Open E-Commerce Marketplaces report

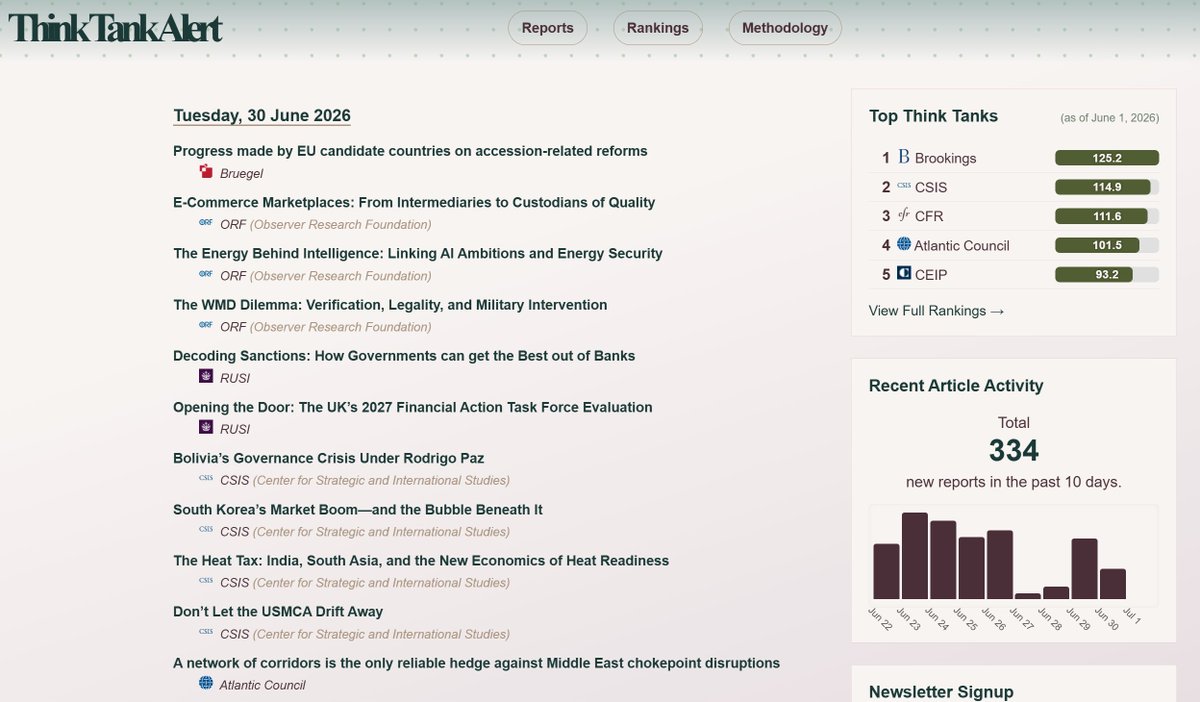(414, 202)
